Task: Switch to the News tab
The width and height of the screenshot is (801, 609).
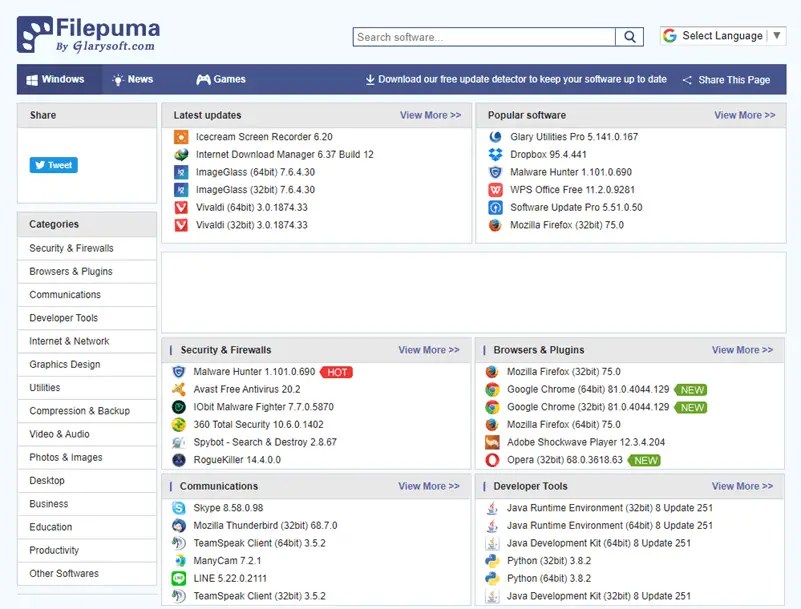Action: [x=133, y=79]
